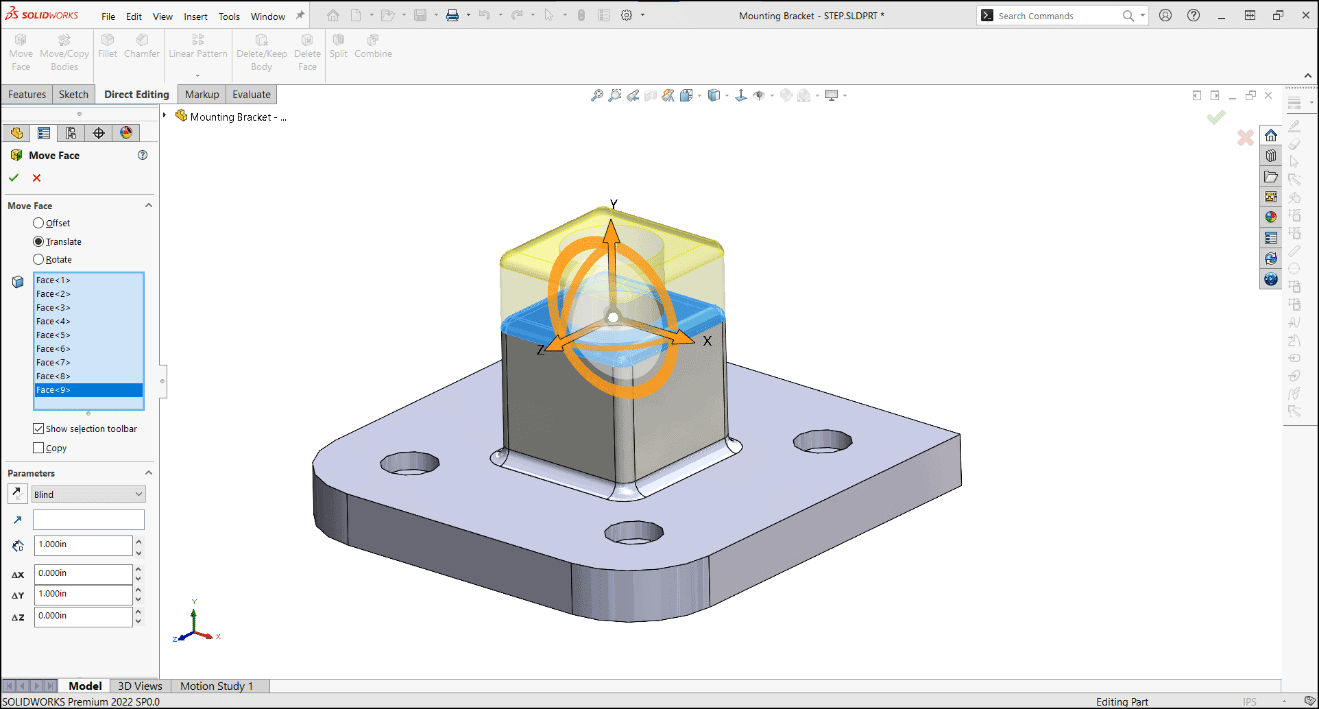The image size is (1319, 709).
Task: Open PropertyManager tab icon
Action: point(43,133)
